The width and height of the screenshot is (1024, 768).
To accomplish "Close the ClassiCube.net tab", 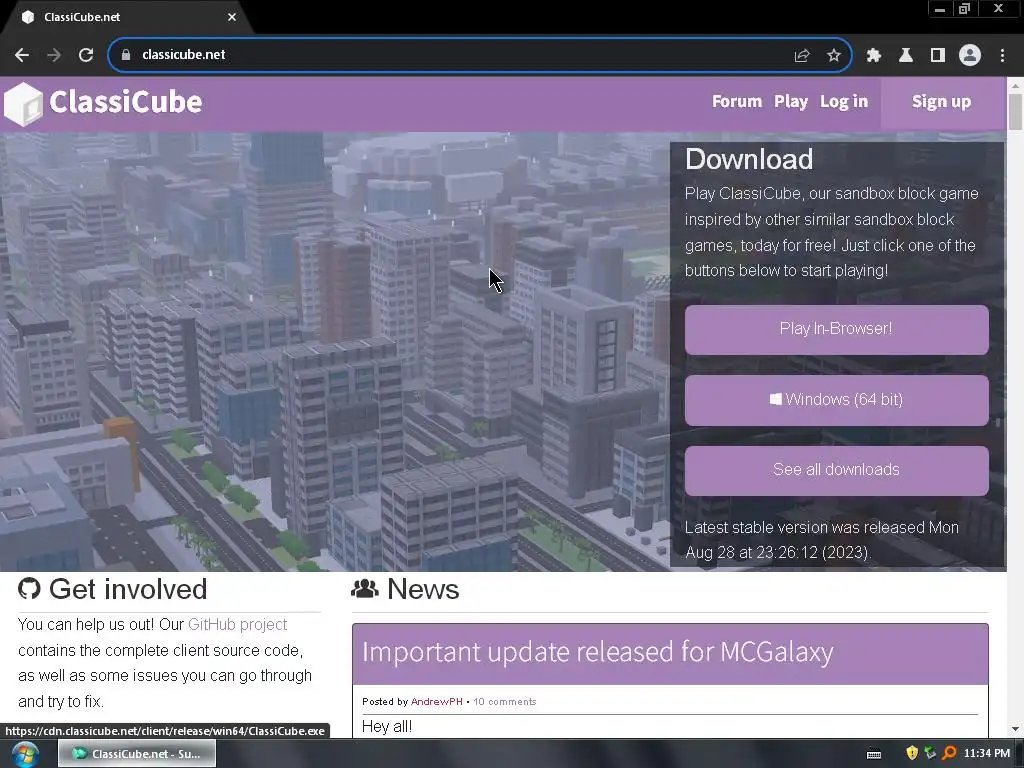I will click(x=232, y=17).
